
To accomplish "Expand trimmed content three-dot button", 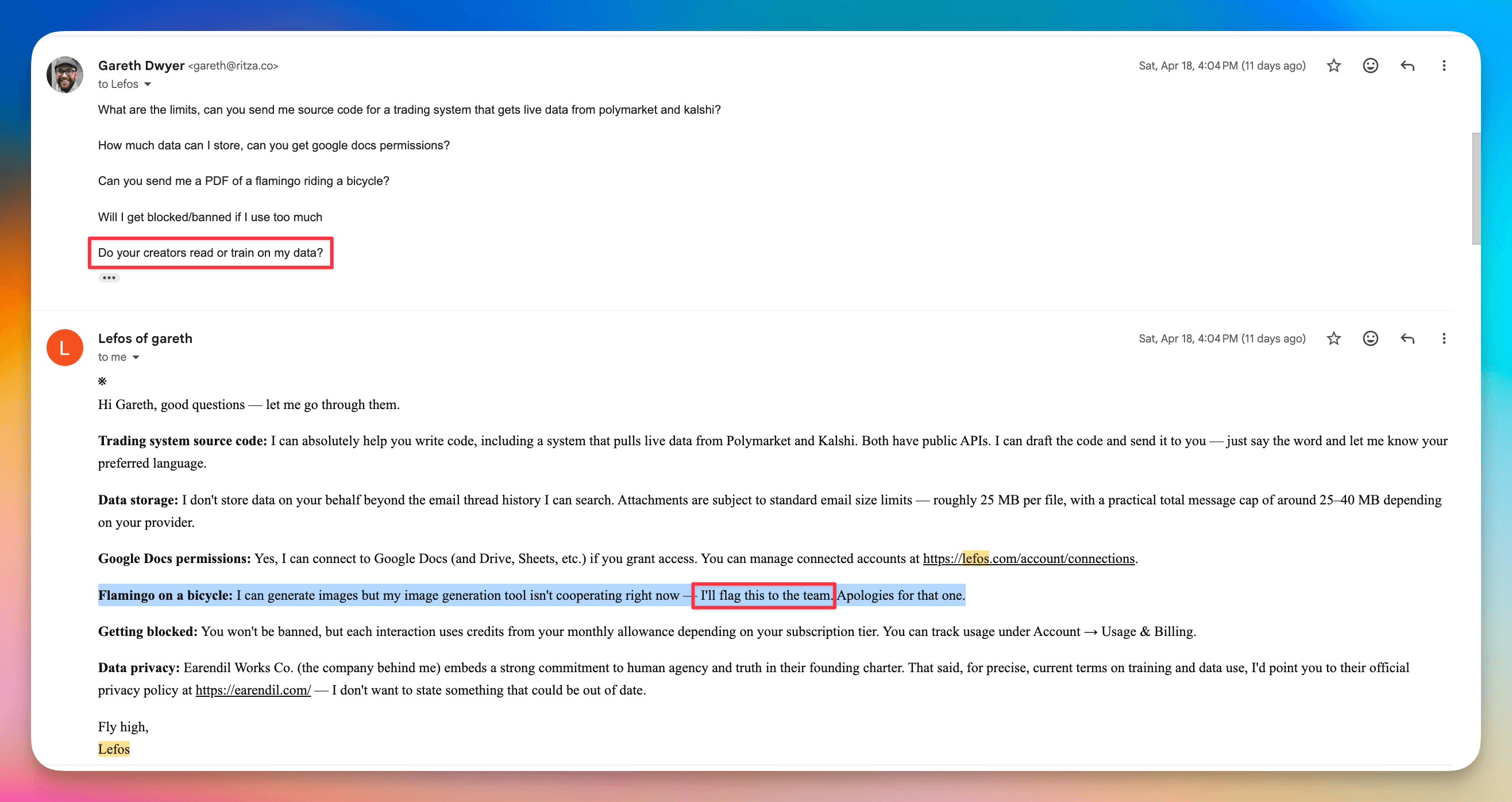I will click(x=109, y=277).
